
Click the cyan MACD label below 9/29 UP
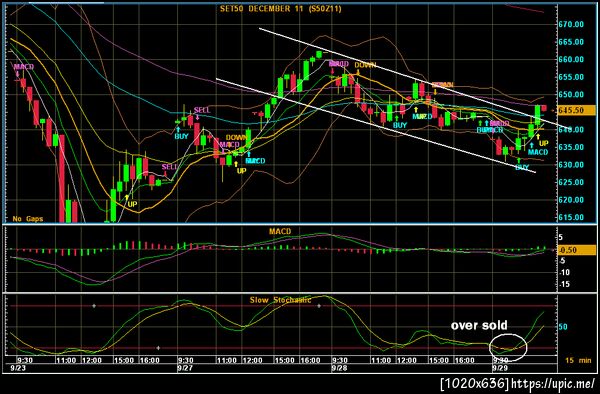click(538, 152)
